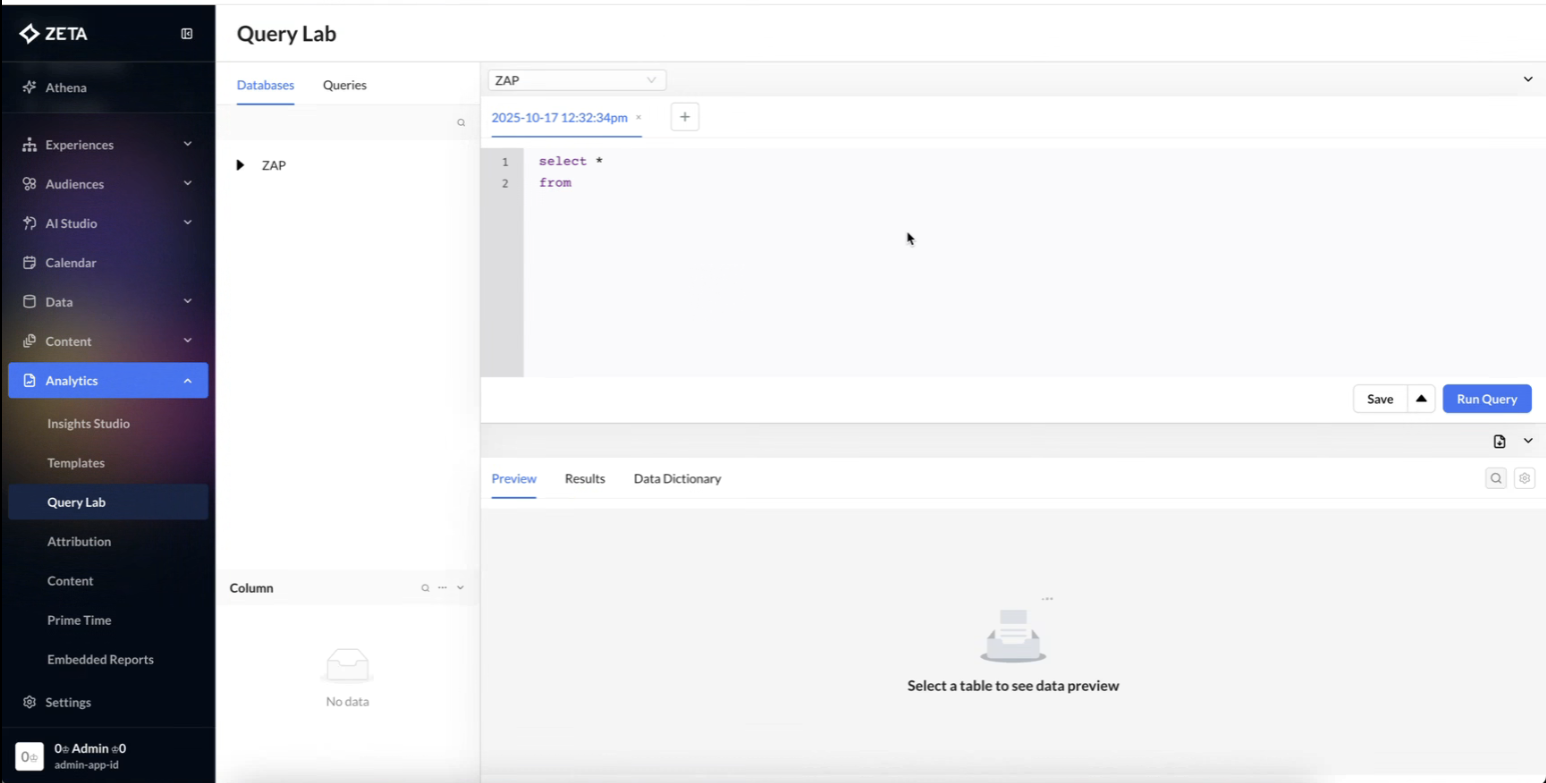Switch to the Queries tab
The height and width of the screenshot is (783, 1546).
pos(344,85)
